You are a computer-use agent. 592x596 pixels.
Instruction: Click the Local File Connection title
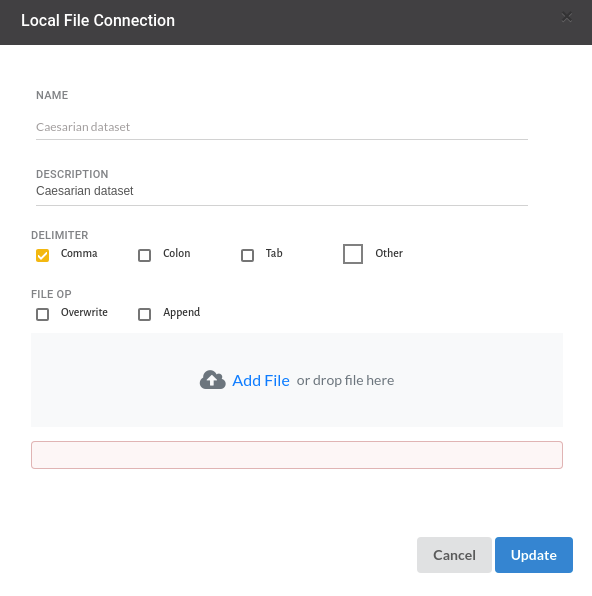(98, 21)
